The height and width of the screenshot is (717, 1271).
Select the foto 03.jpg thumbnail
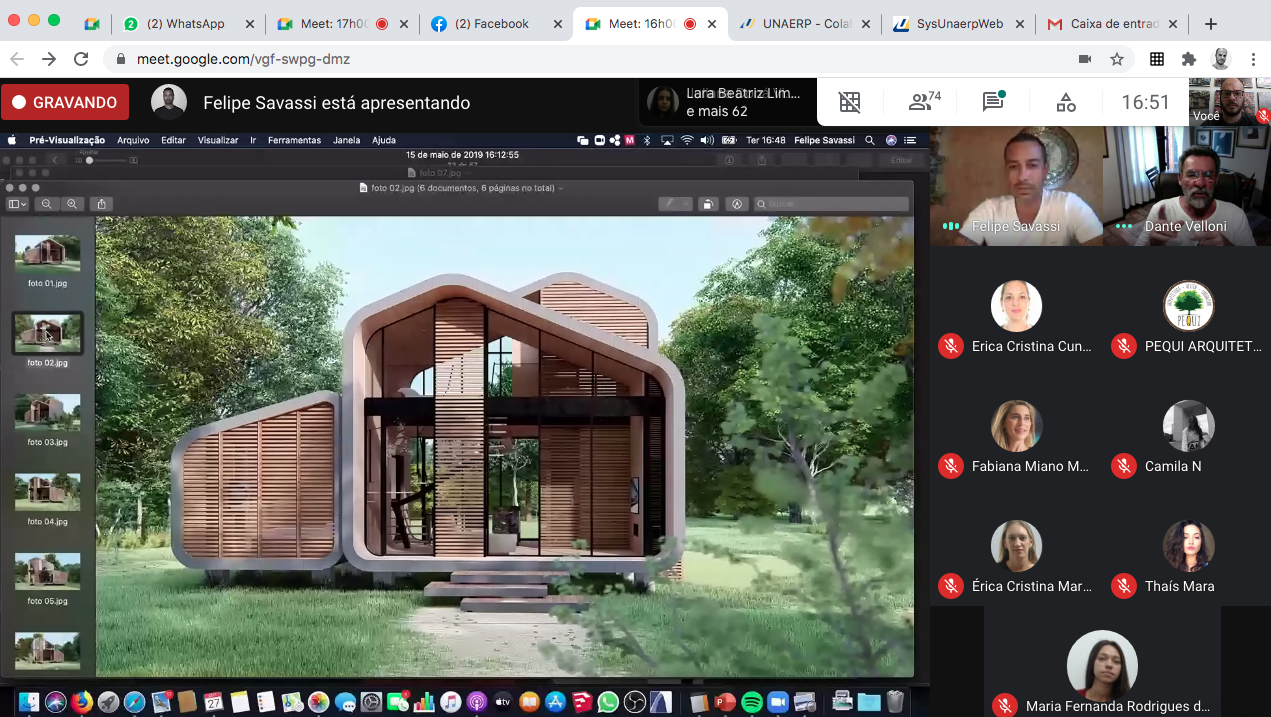tap(48, 412)
